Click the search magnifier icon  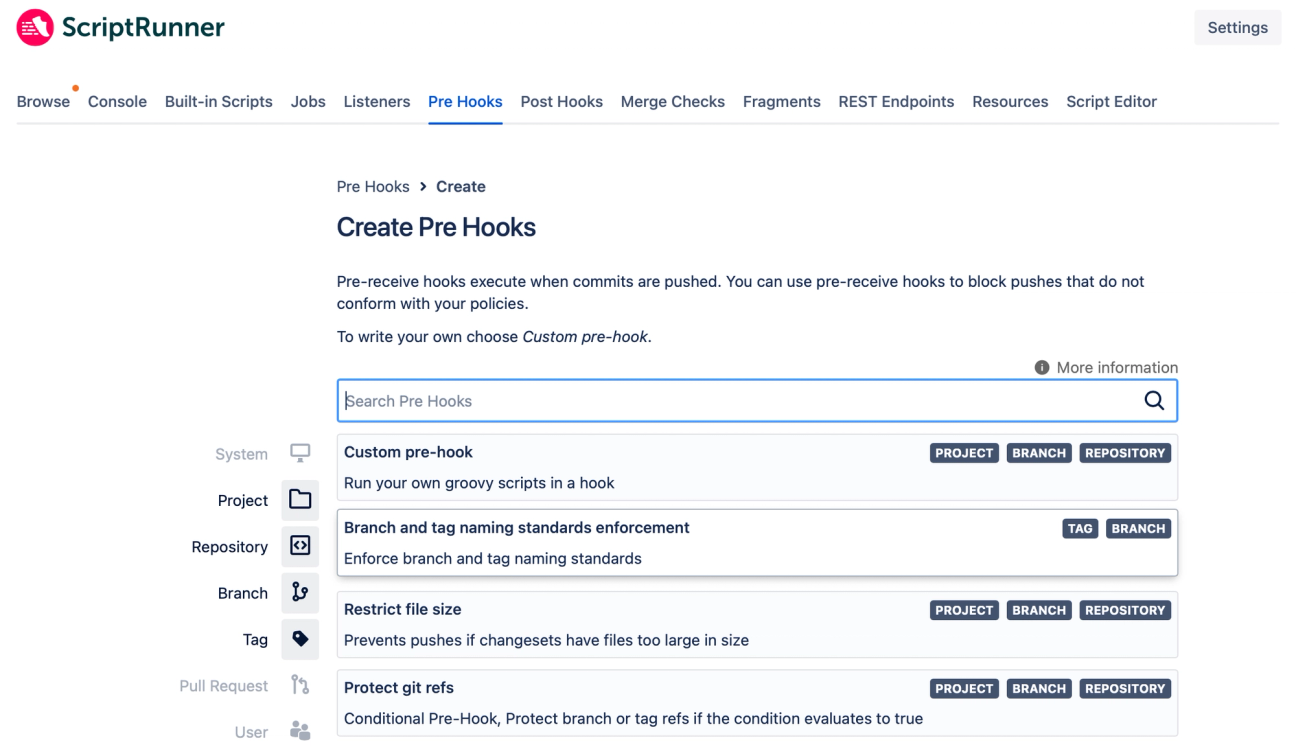pyautogui.click(x=1154, y=400)
